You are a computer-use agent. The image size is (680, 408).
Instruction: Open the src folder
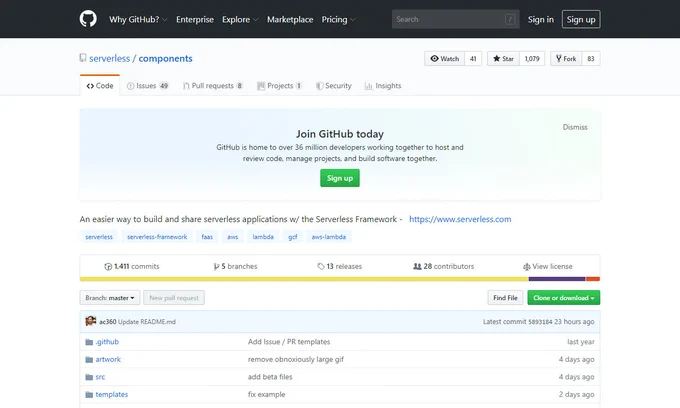tap(100, 377)
